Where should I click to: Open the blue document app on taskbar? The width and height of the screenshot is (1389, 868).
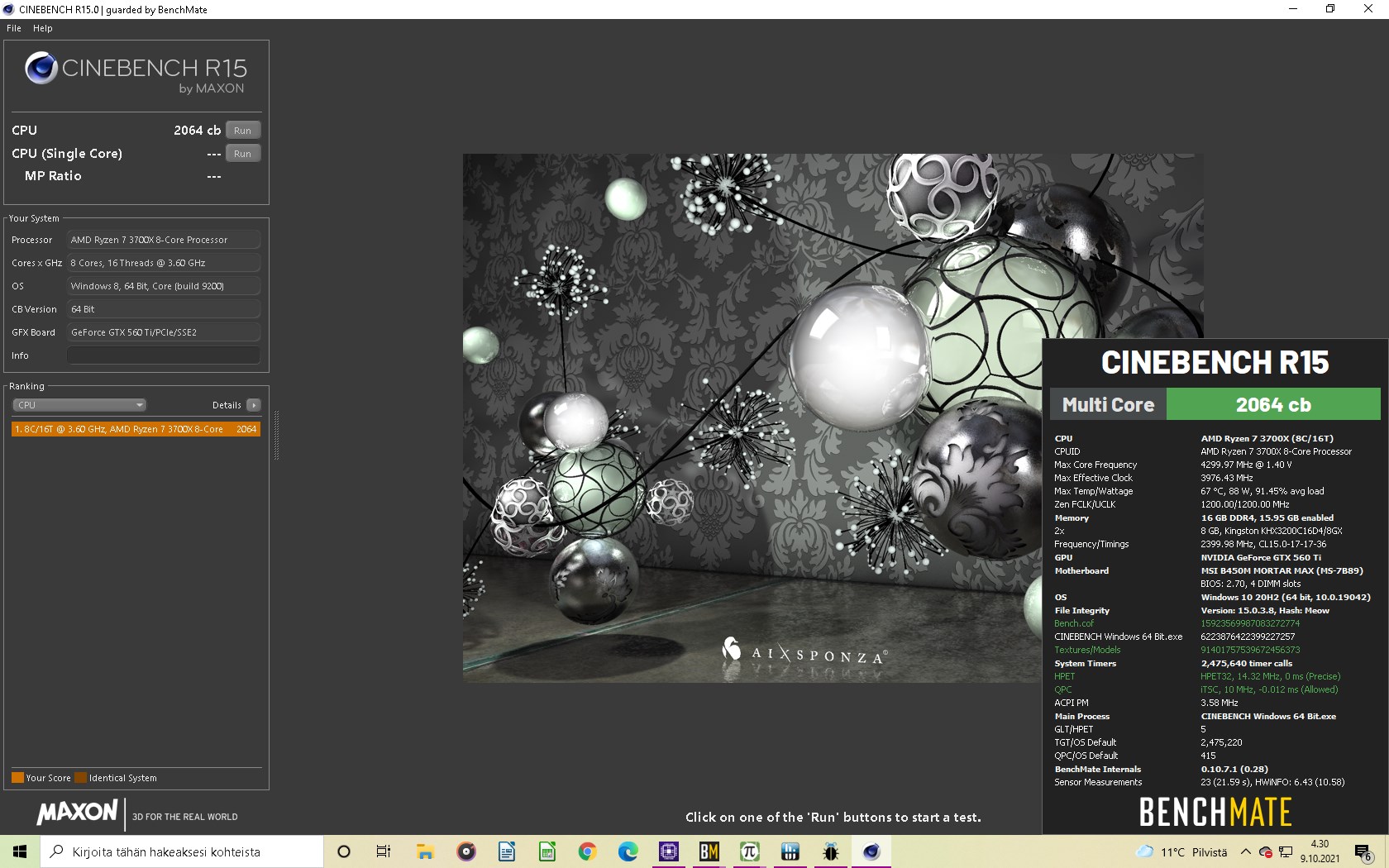(x=507, y=851)
